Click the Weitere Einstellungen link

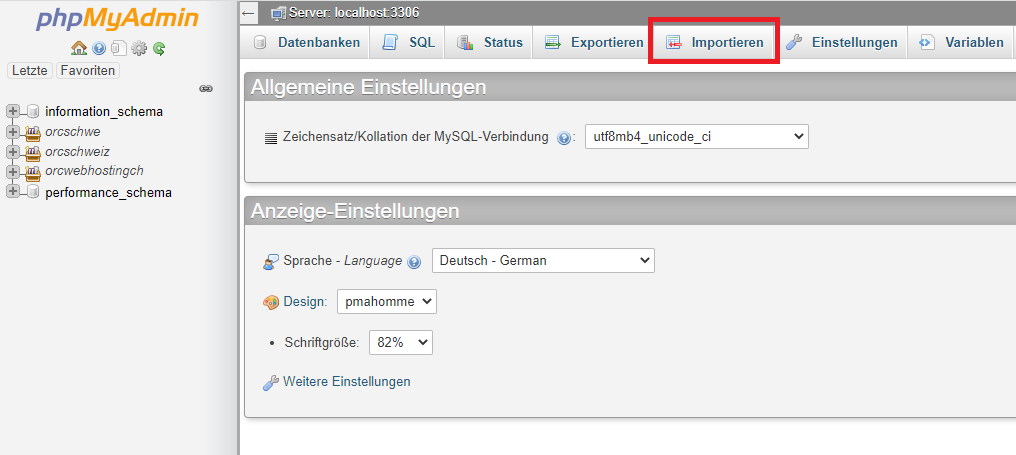coord(346,382)
